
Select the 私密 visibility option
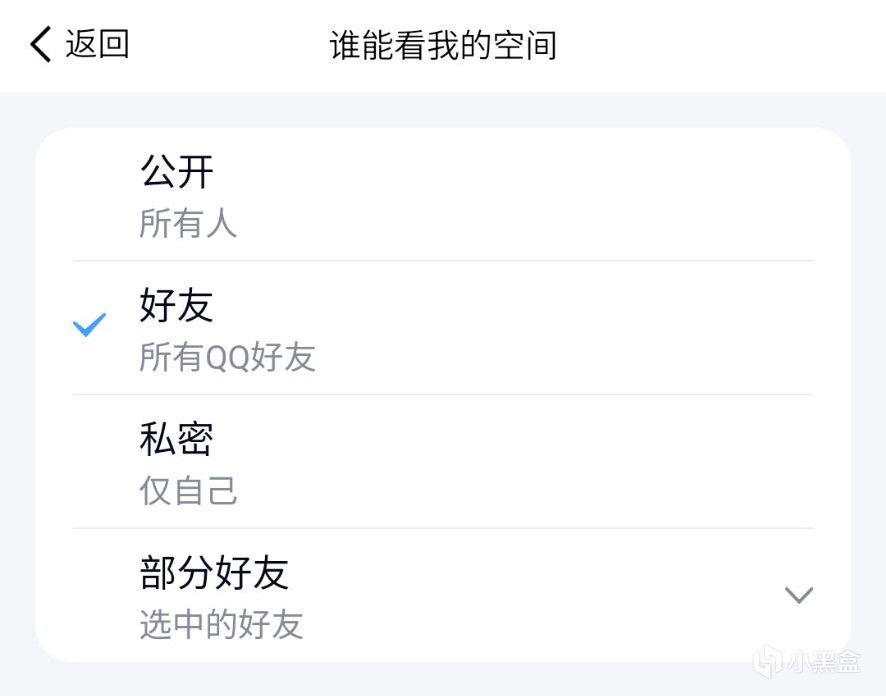click(x=177, y=439)
